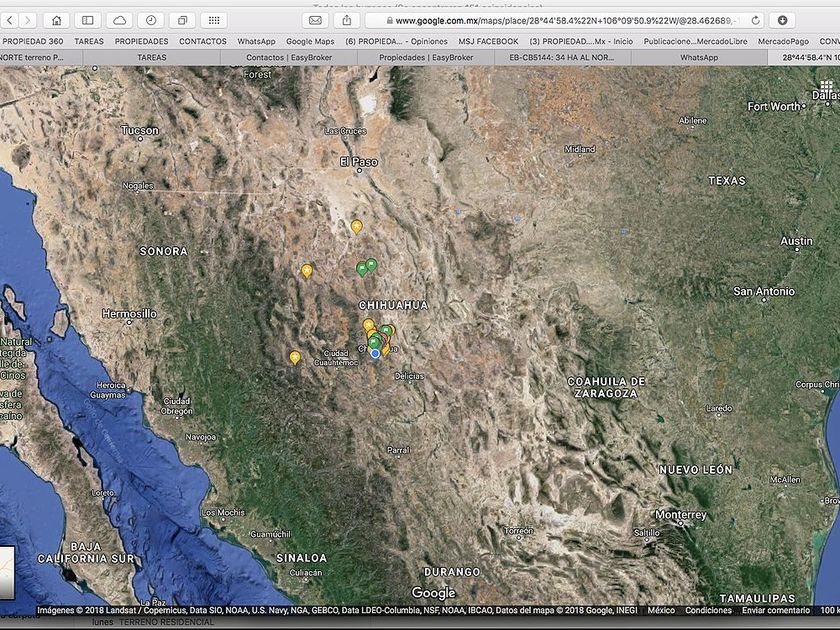The image size is (840, 630).
Task: Open iCloud tabs from toolbar
Action: coord(119,20)
